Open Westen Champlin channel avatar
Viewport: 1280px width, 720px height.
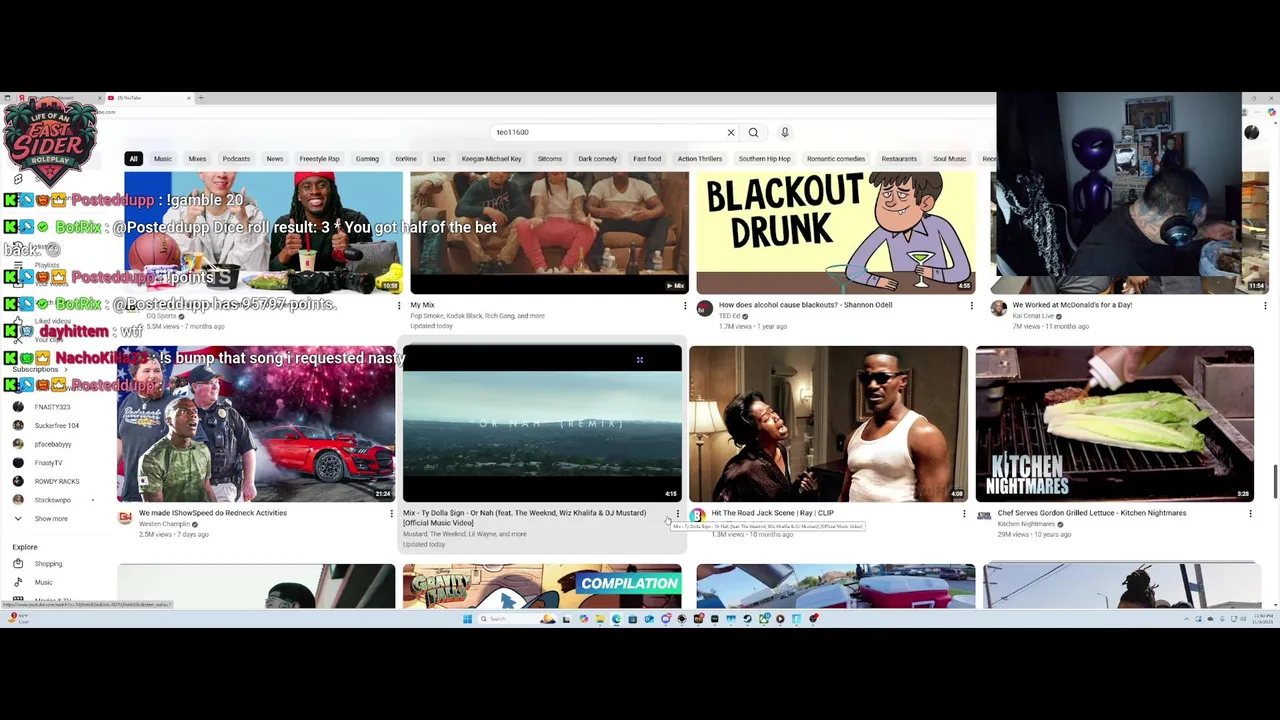[x=125, y=517]
